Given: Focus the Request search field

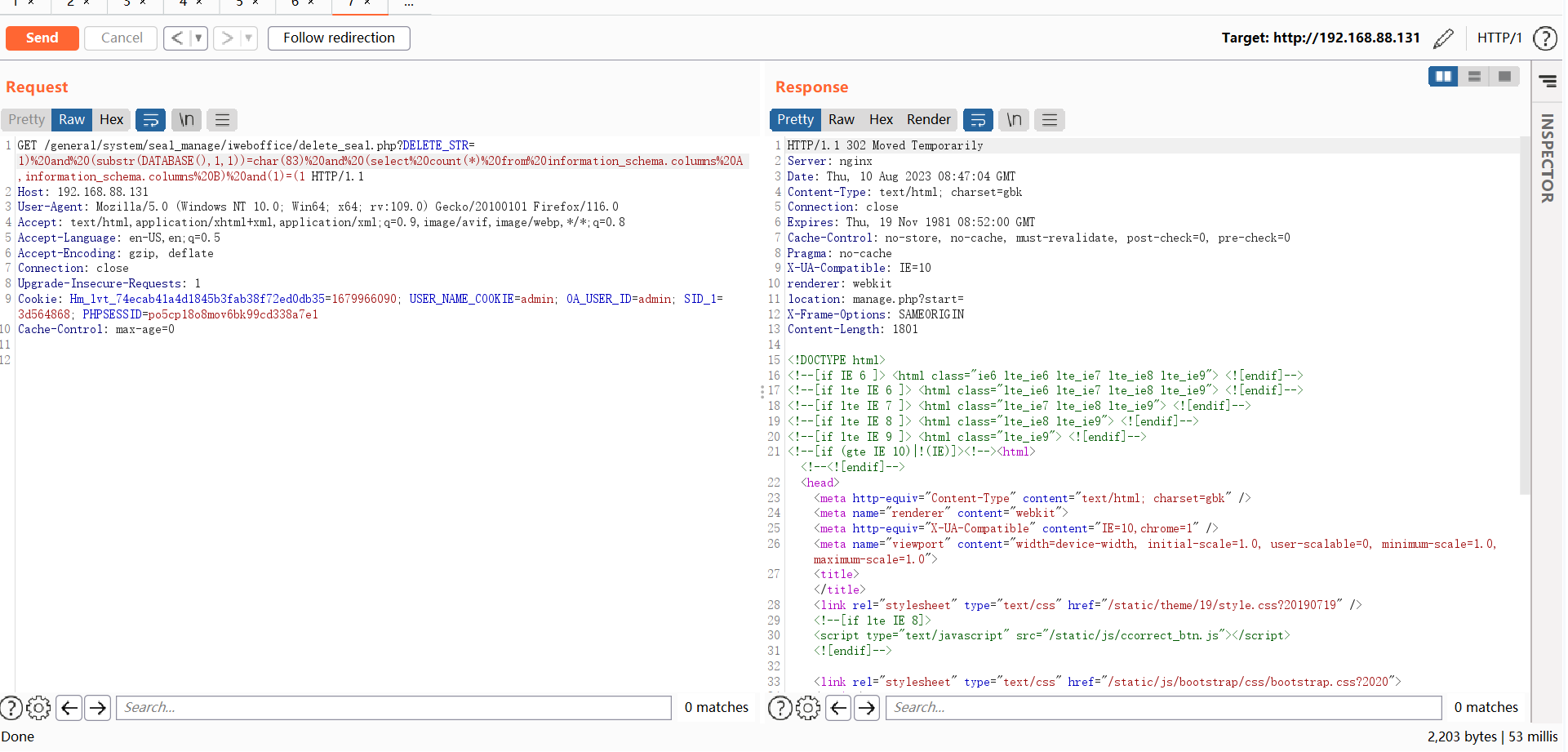Looking at the screenshot, I should tap(393, 708).
